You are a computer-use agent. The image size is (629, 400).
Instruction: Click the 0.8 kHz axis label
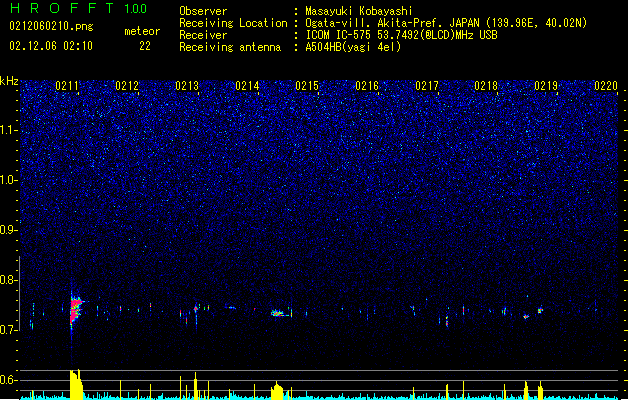[9, 280]
